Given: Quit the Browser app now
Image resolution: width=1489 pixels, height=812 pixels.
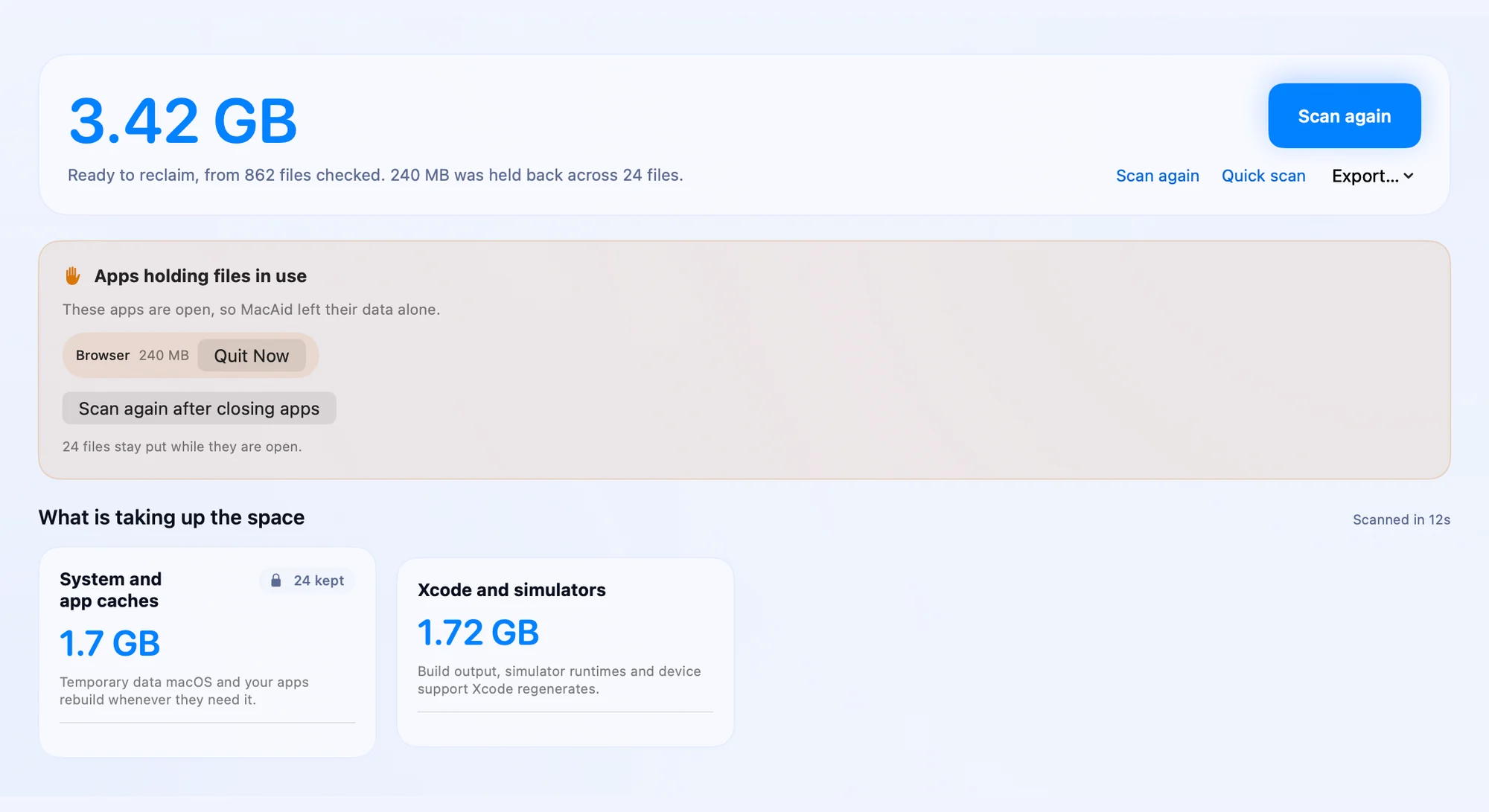Looking at the screenshot, I should pyautogui.click(x=252, y=356).
